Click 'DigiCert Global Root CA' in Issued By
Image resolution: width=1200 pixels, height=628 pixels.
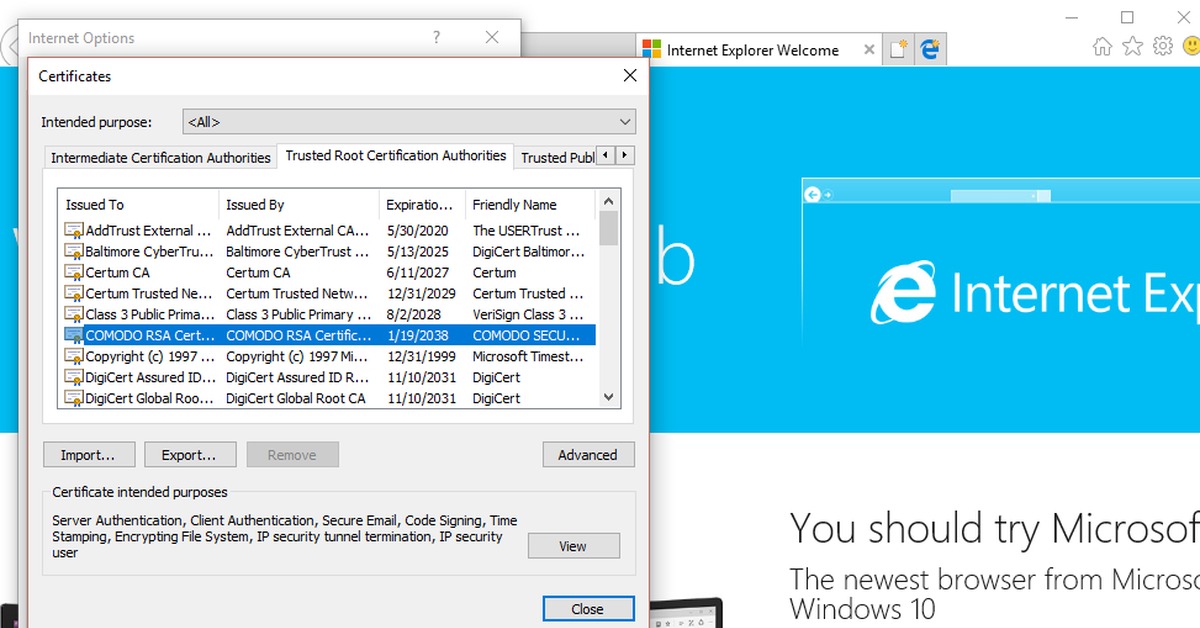tap(296, 398)
